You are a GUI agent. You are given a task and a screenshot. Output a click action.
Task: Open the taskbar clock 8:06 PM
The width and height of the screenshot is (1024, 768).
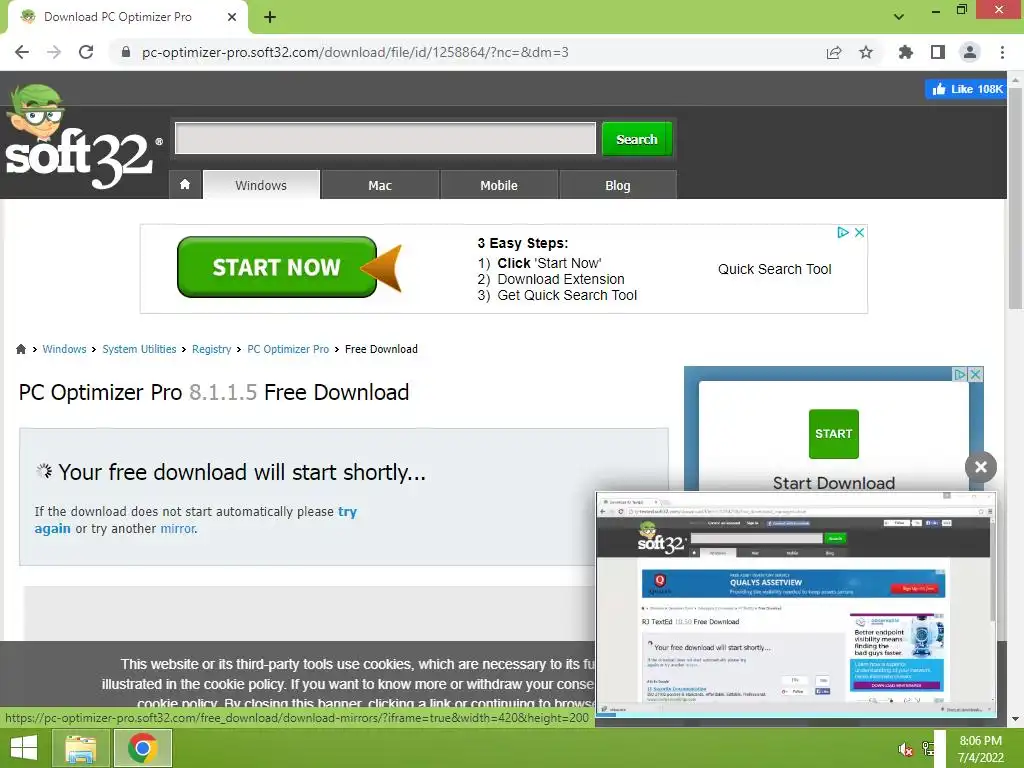tap(980, 748)
